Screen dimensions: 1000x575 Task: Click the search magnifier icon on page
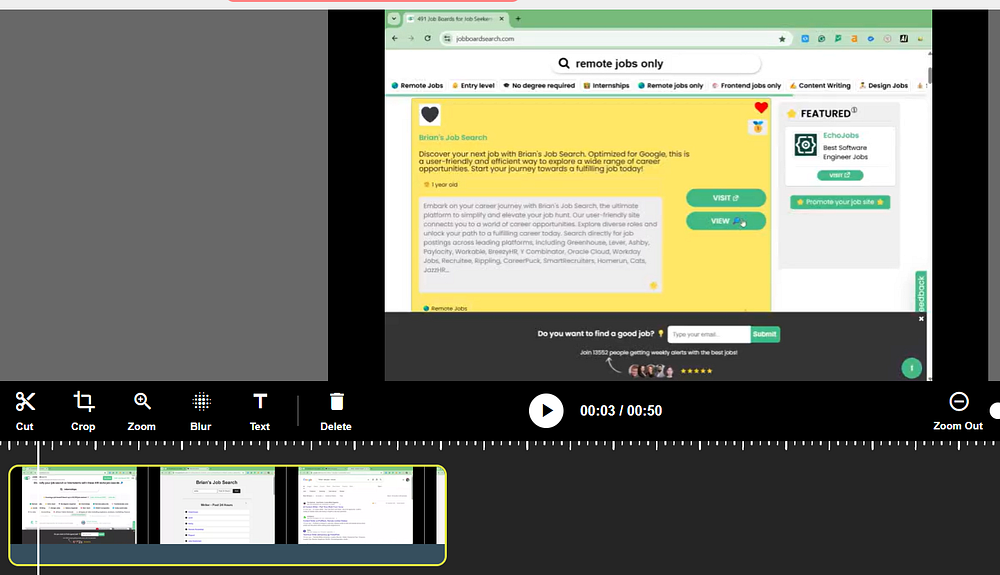click(x=564, y=63)
